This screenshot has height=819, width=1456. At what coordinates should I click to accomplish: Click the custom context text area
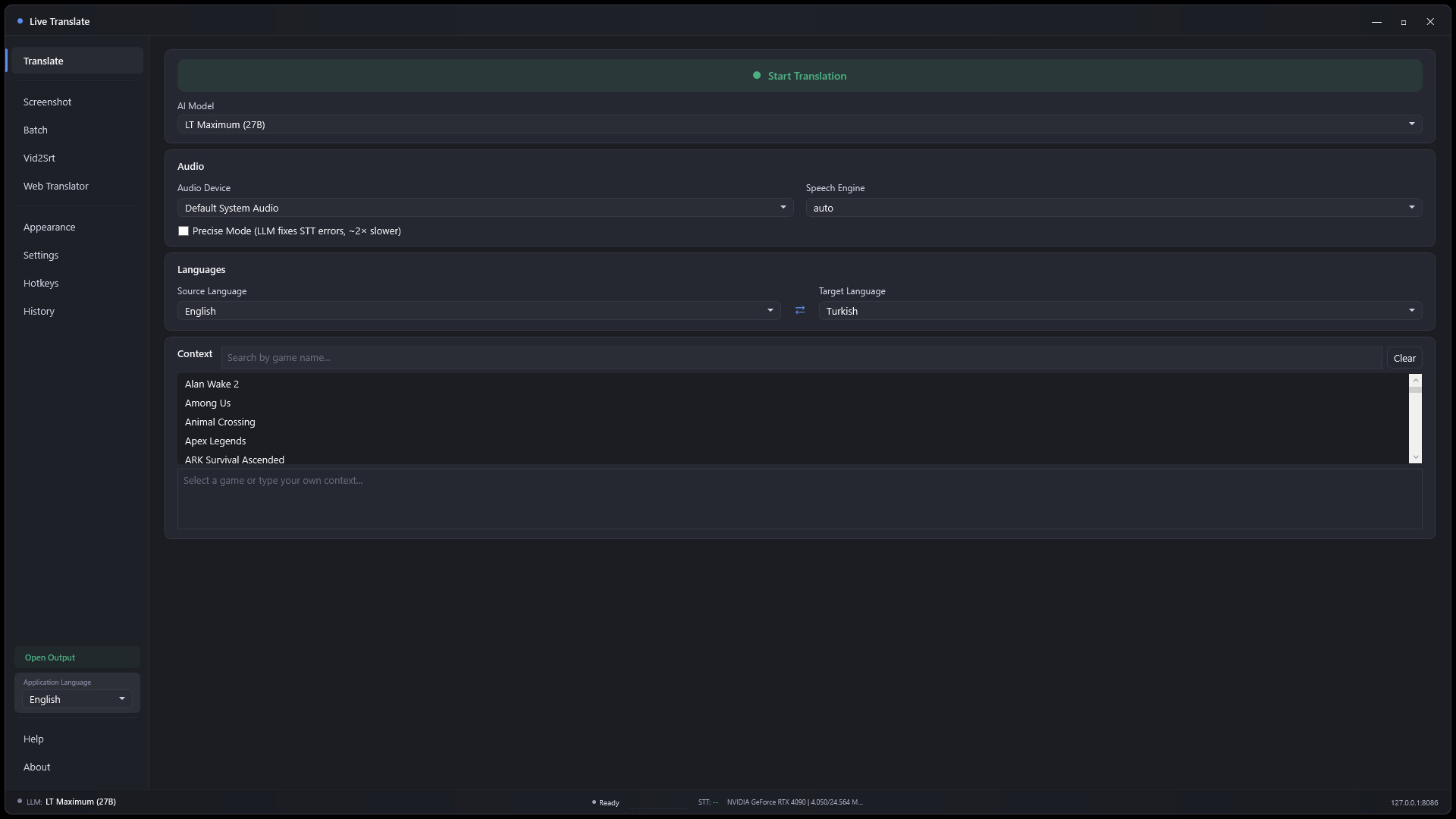pos(799,499)
